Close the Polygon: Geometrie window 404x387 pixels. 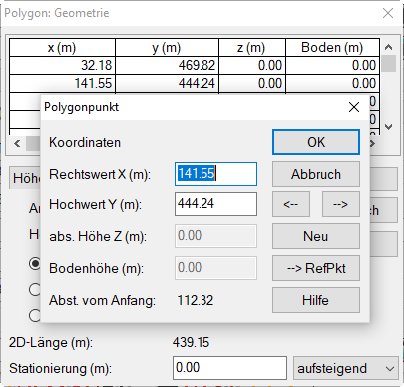[x=388, y=13]
